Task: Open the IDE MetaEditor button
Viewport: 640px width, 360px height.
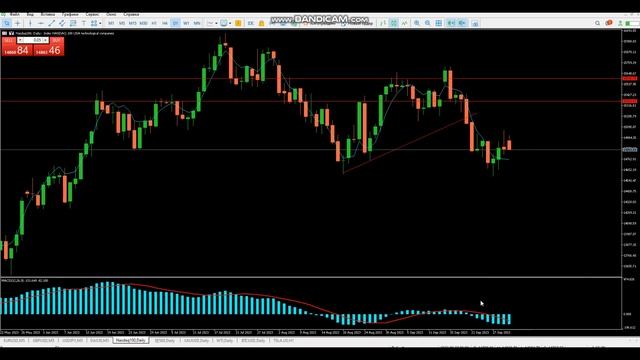Action: coord(251,23)
